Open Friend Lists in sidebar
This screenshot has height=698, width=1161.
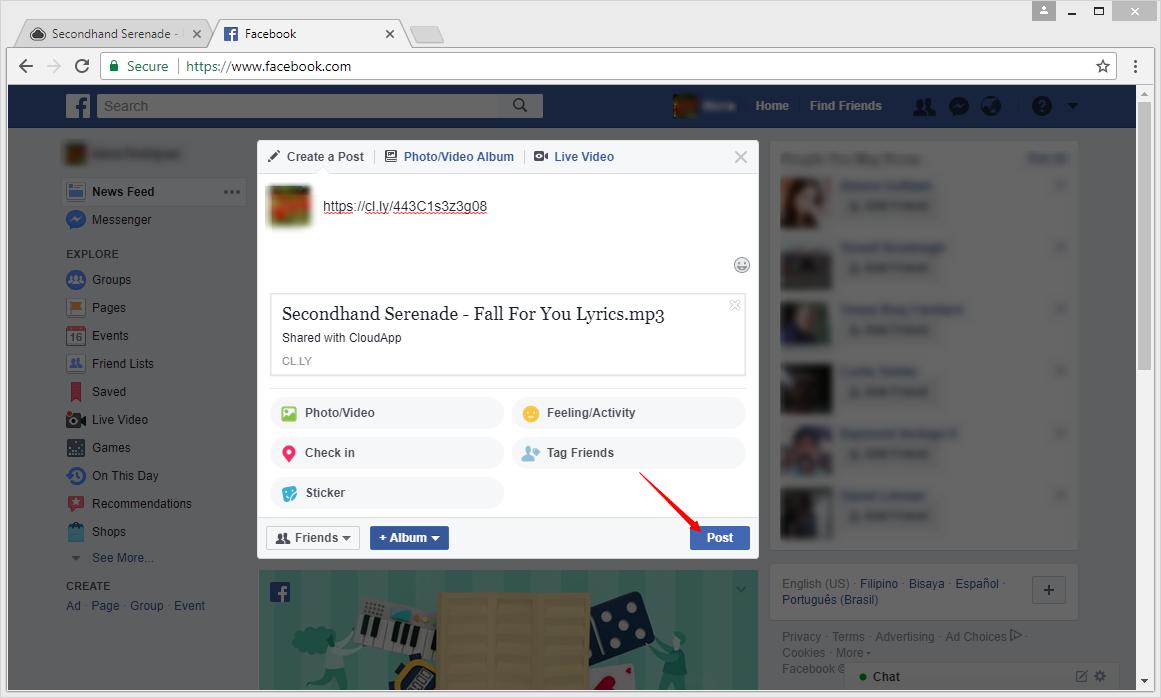(x=110, y=363)
